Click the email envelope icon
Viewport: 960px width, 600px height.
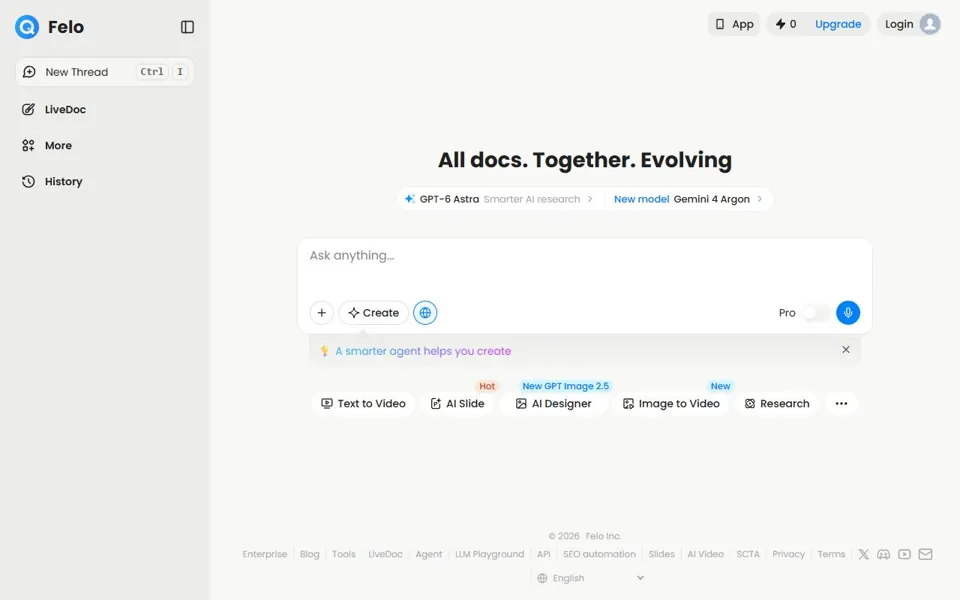point(925,554)
